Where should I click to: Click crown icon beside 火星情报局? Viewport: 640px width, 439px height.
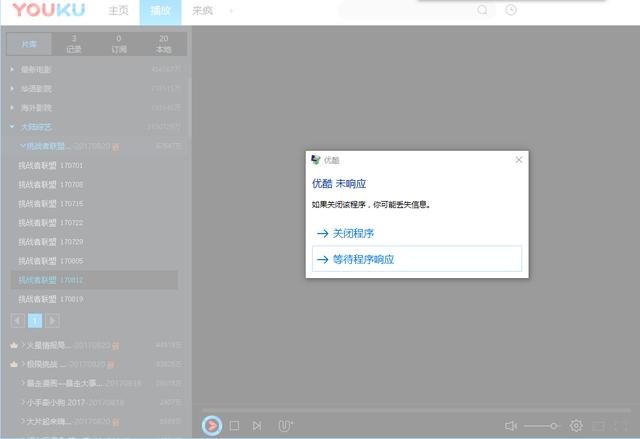pyautogui.click(x=14, y=346)
